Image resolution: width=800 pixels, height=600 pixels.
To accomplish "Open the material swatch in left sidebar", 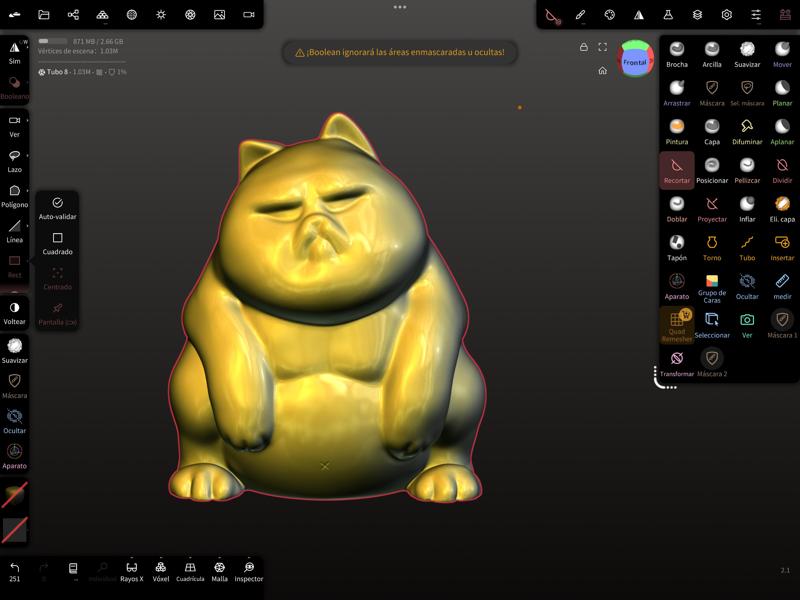I will tap(14, 495).
